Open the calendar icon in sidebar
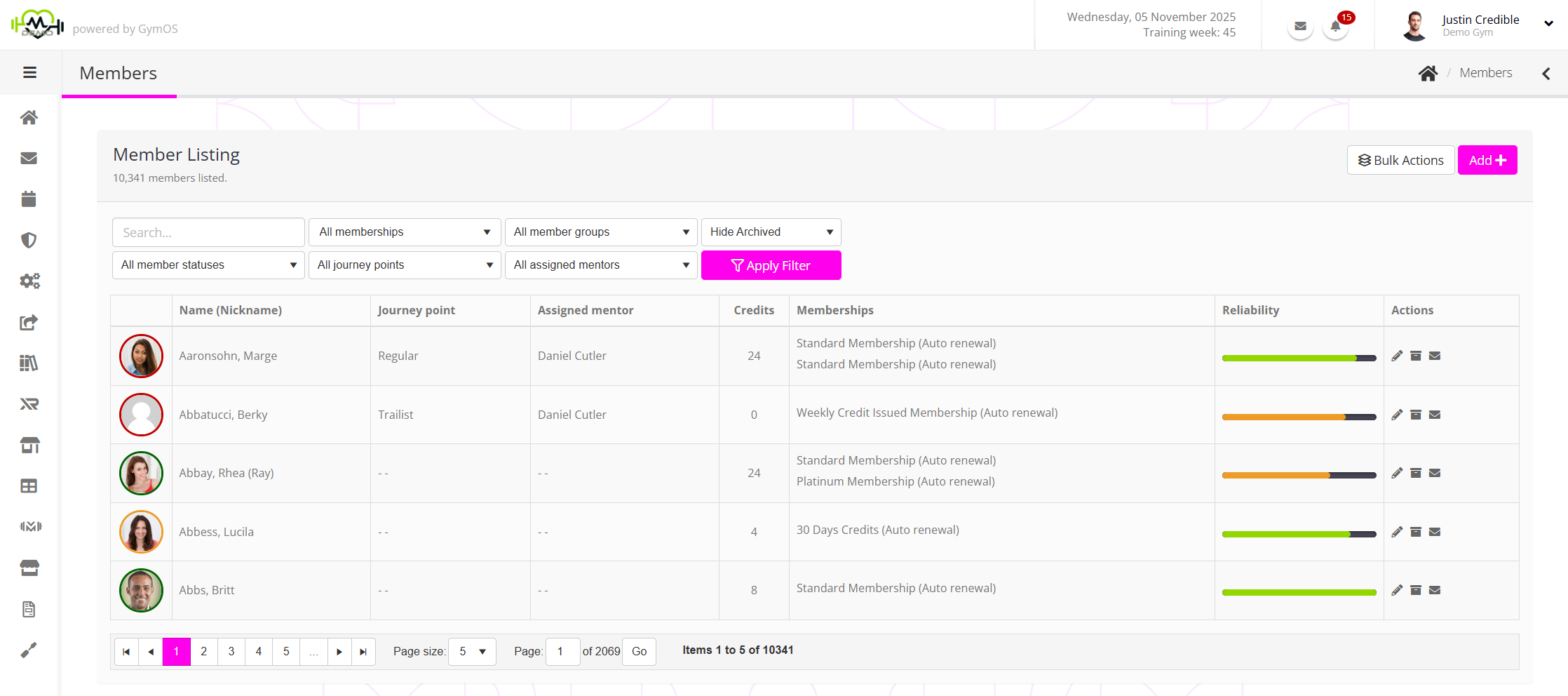This screenshot has height=696, width=1568. click(29, 199)
